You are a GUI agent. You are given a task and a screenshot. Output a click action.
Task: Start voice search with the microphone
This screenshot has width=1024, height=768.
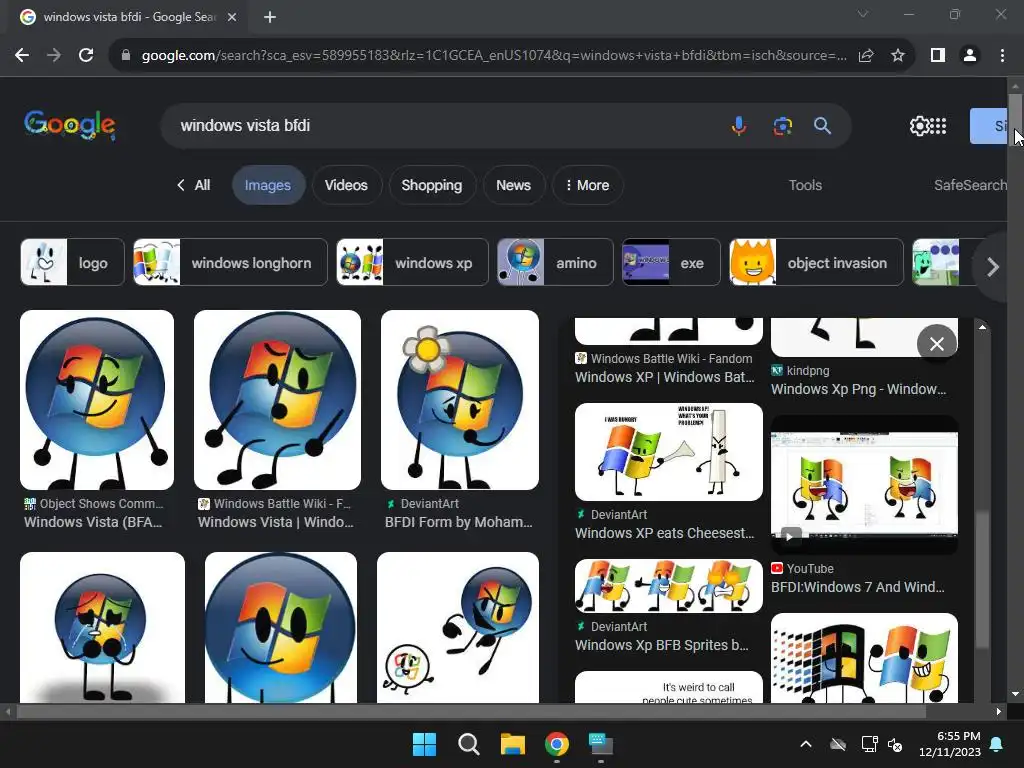tap(739, 125)
